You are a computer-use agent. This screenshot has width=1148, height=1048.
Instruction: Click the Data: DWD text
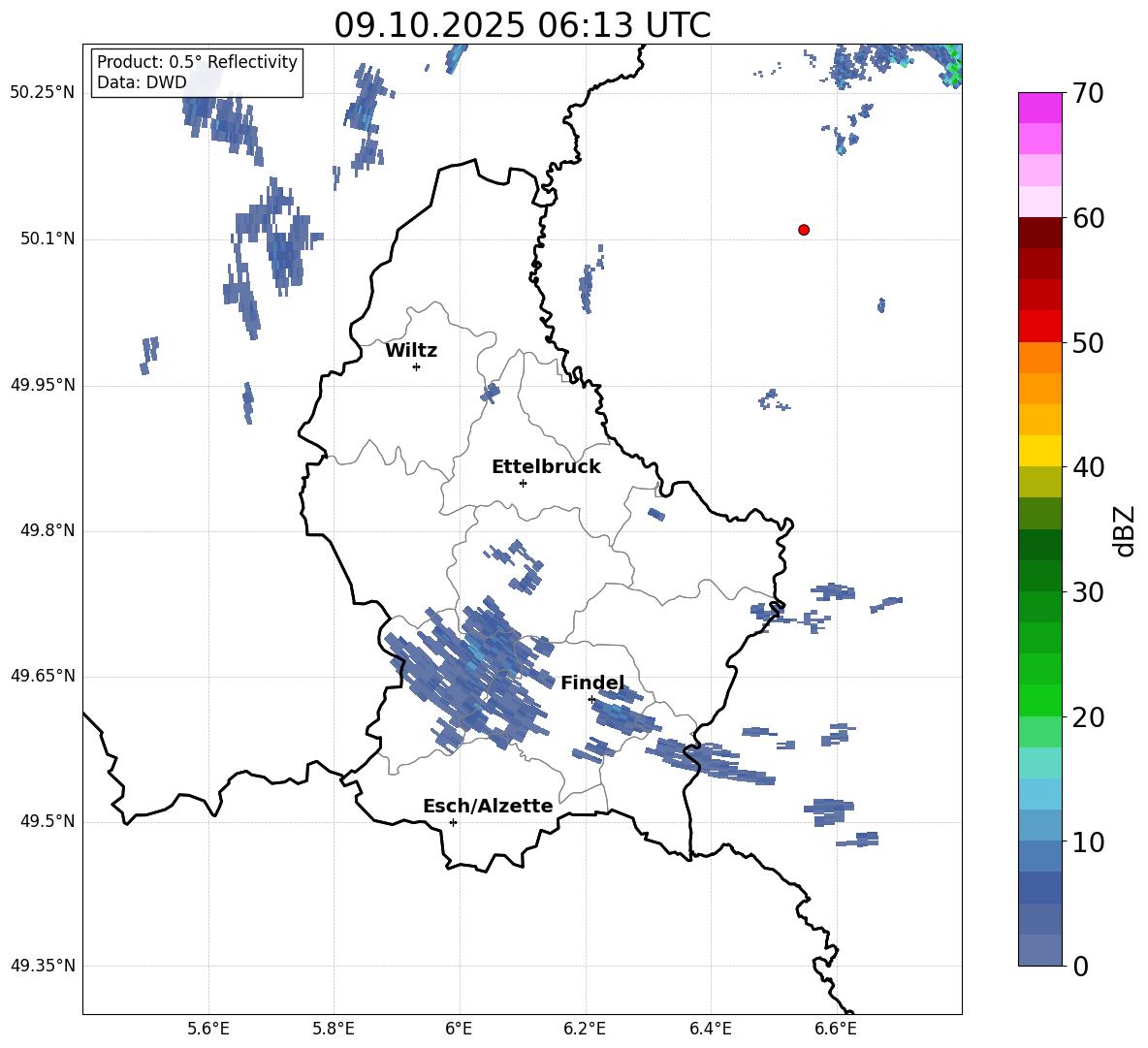coord(142,82)
